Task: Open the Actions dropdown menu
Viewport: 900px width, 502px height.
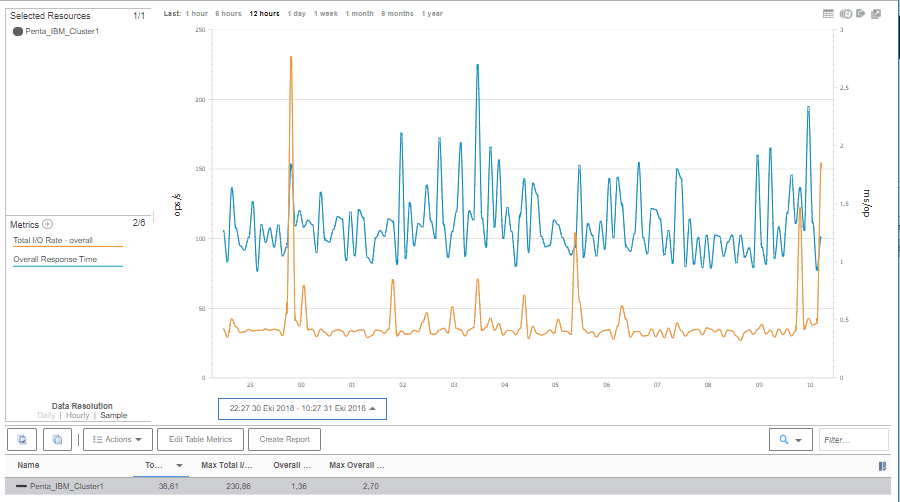Action: pyautogui.click(x=117, y=439)
